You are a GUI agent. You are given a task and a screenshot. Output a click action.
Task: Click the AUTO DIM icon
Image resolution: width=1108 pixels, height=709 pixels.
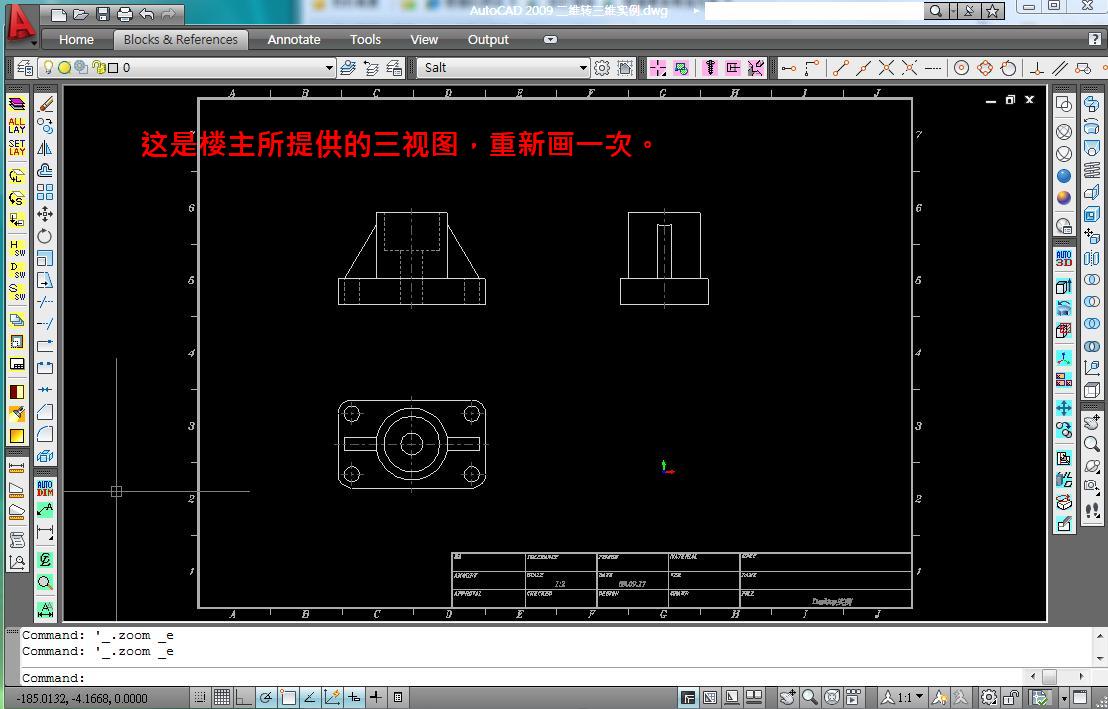(45, 488)
